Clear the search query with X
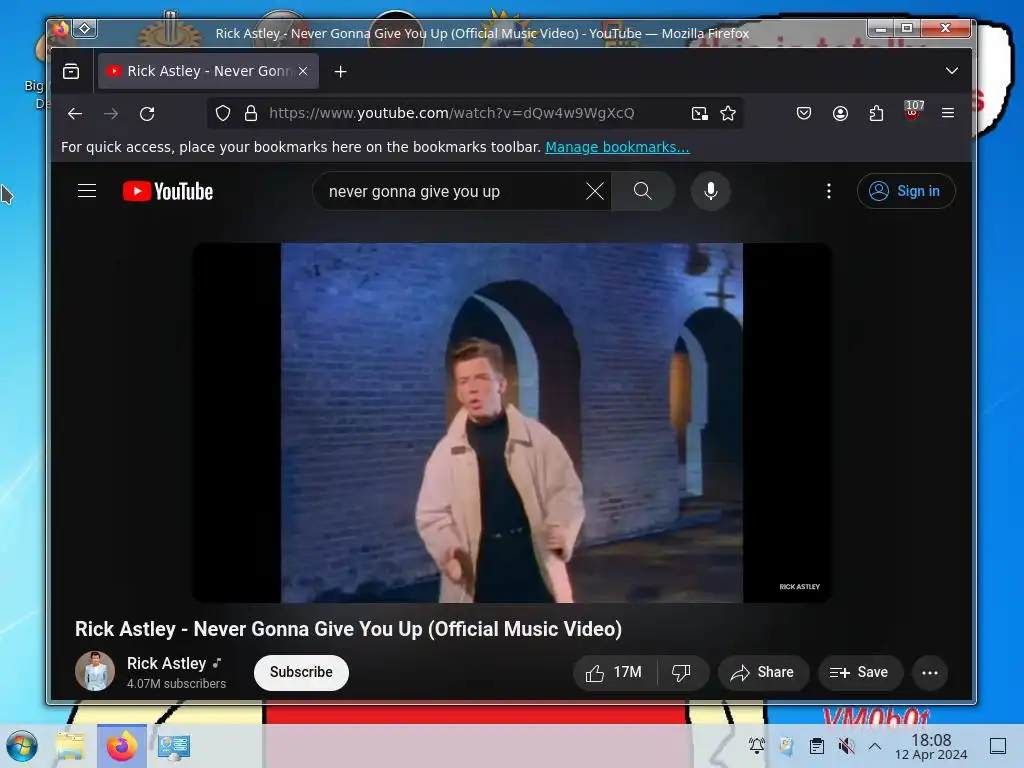 point(595,191)
